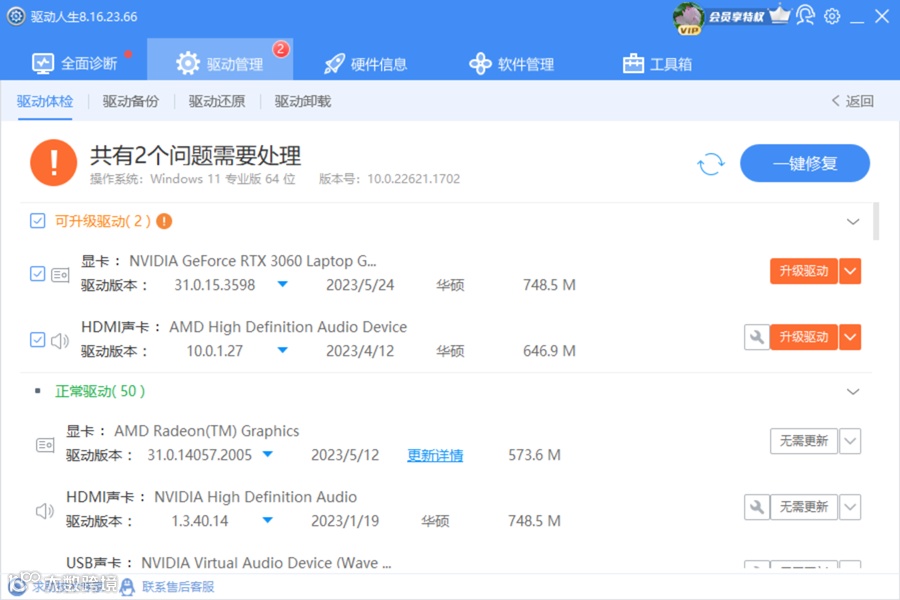This screenshot has height=600, width=900.
Task: Select the 驱动卸载 sub-tab
Action: tap(303, 102)
